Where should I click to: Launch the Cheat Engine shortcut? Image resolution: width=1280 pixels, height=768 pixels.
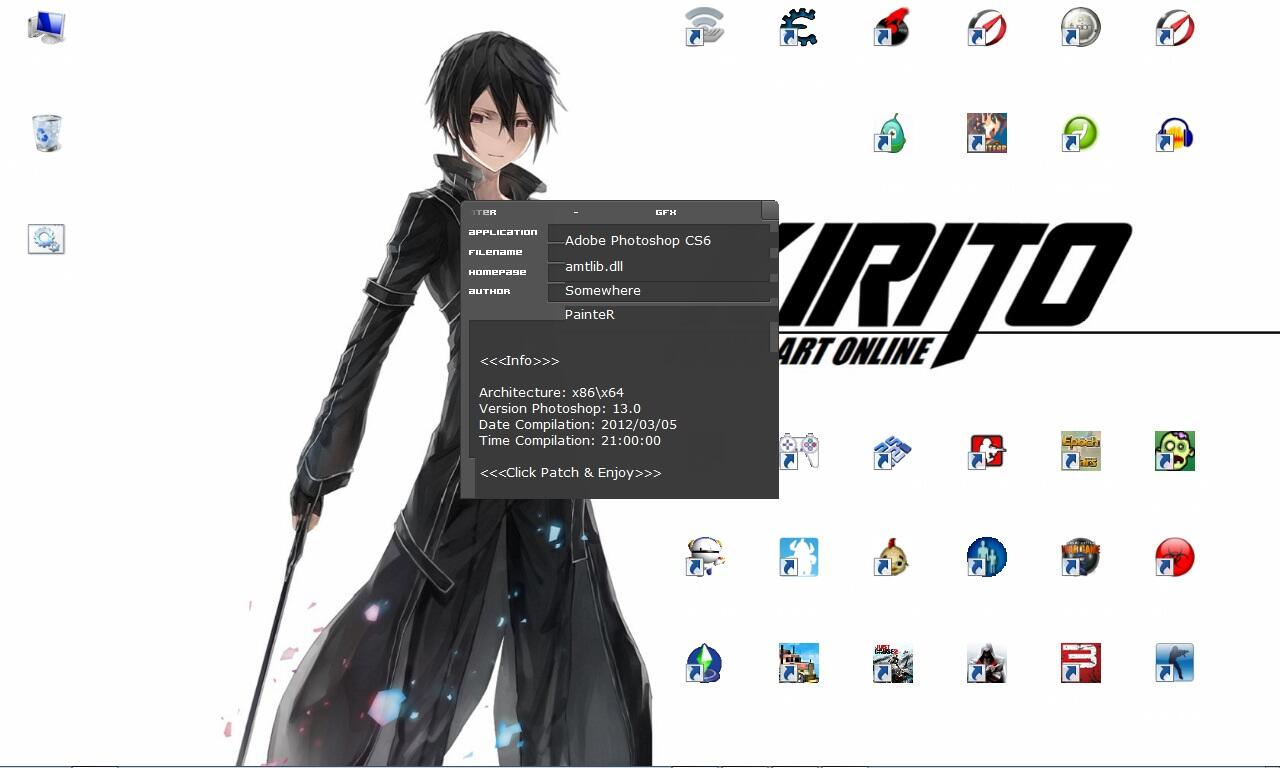click(x=798, y=27)
